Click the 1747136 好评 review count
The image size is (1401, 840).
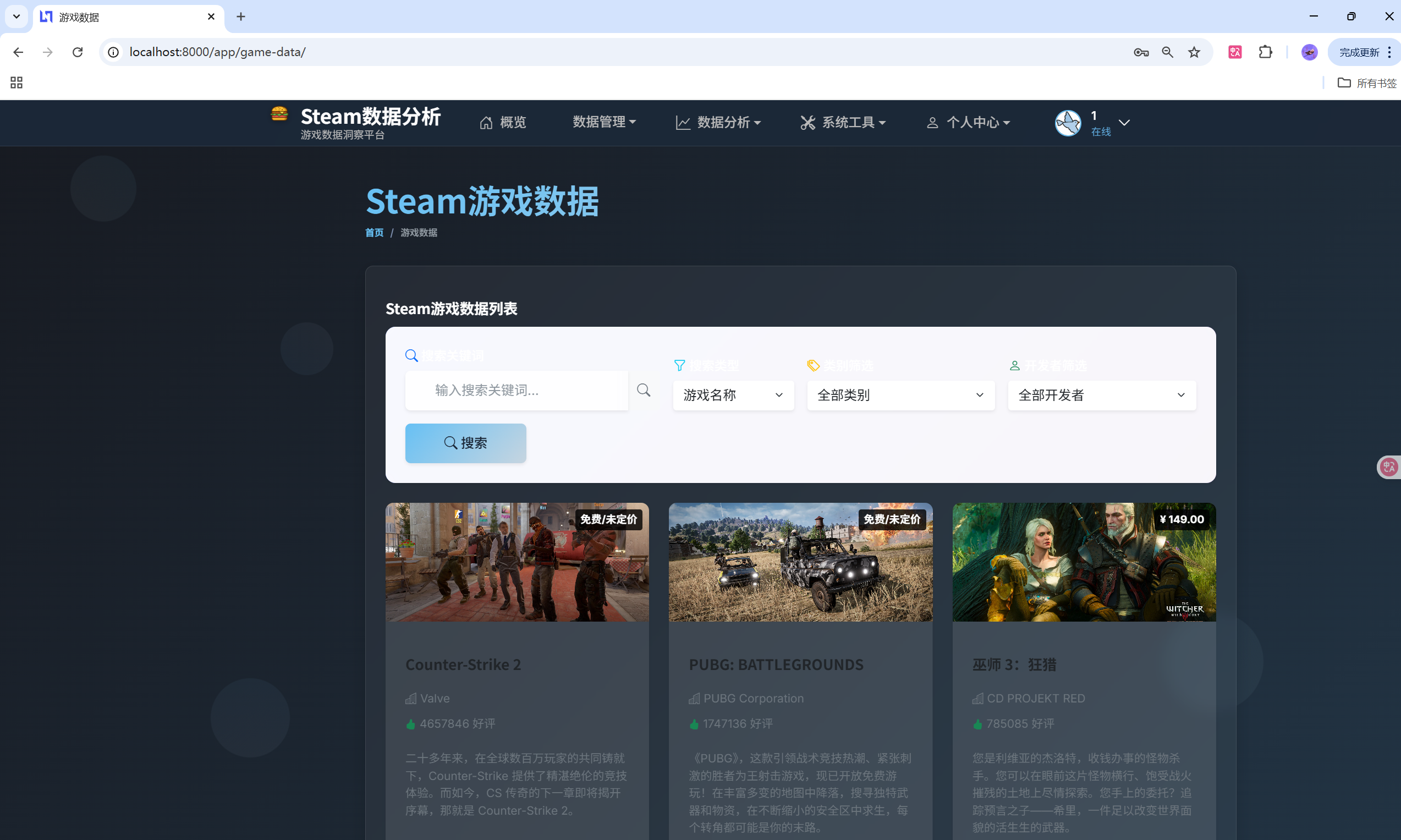(x=737, y=724)
